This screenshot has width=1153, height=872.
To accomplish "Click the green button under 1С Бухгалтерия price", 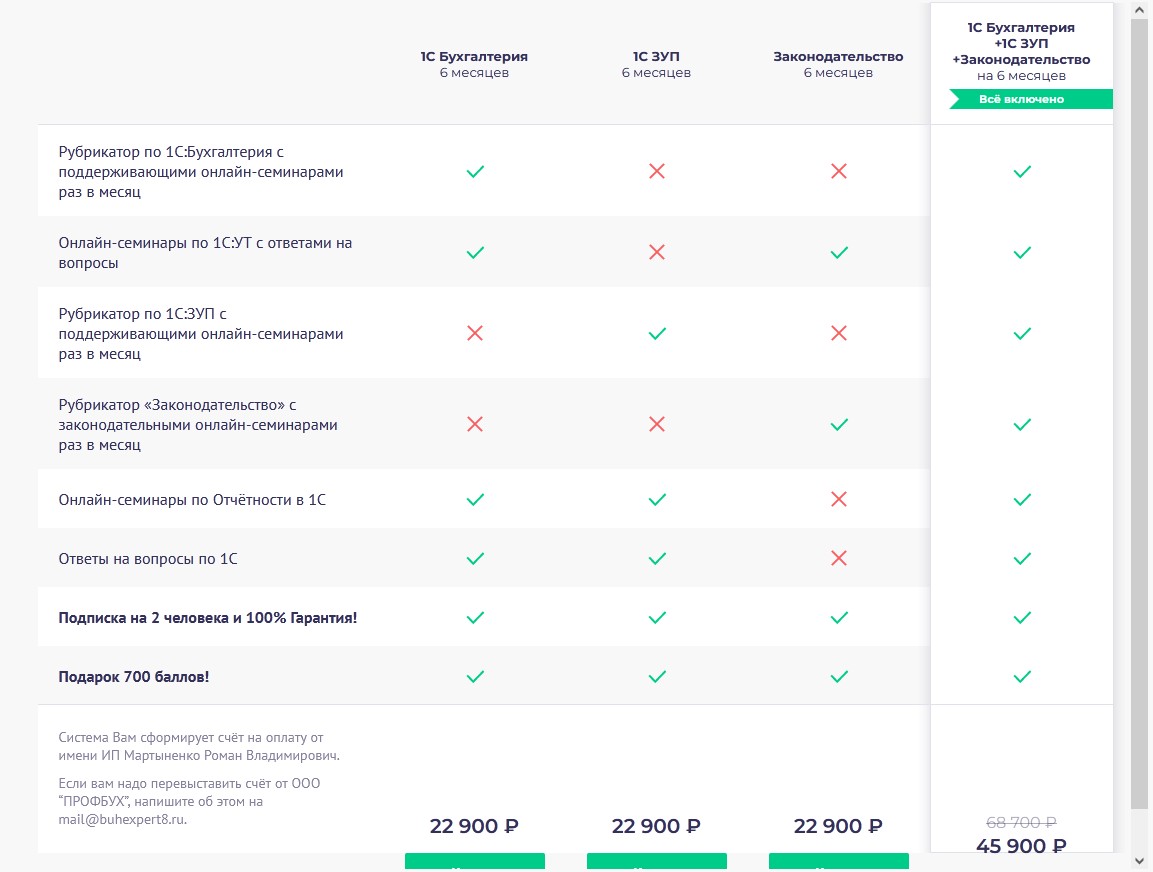I will tap(475, 862).
